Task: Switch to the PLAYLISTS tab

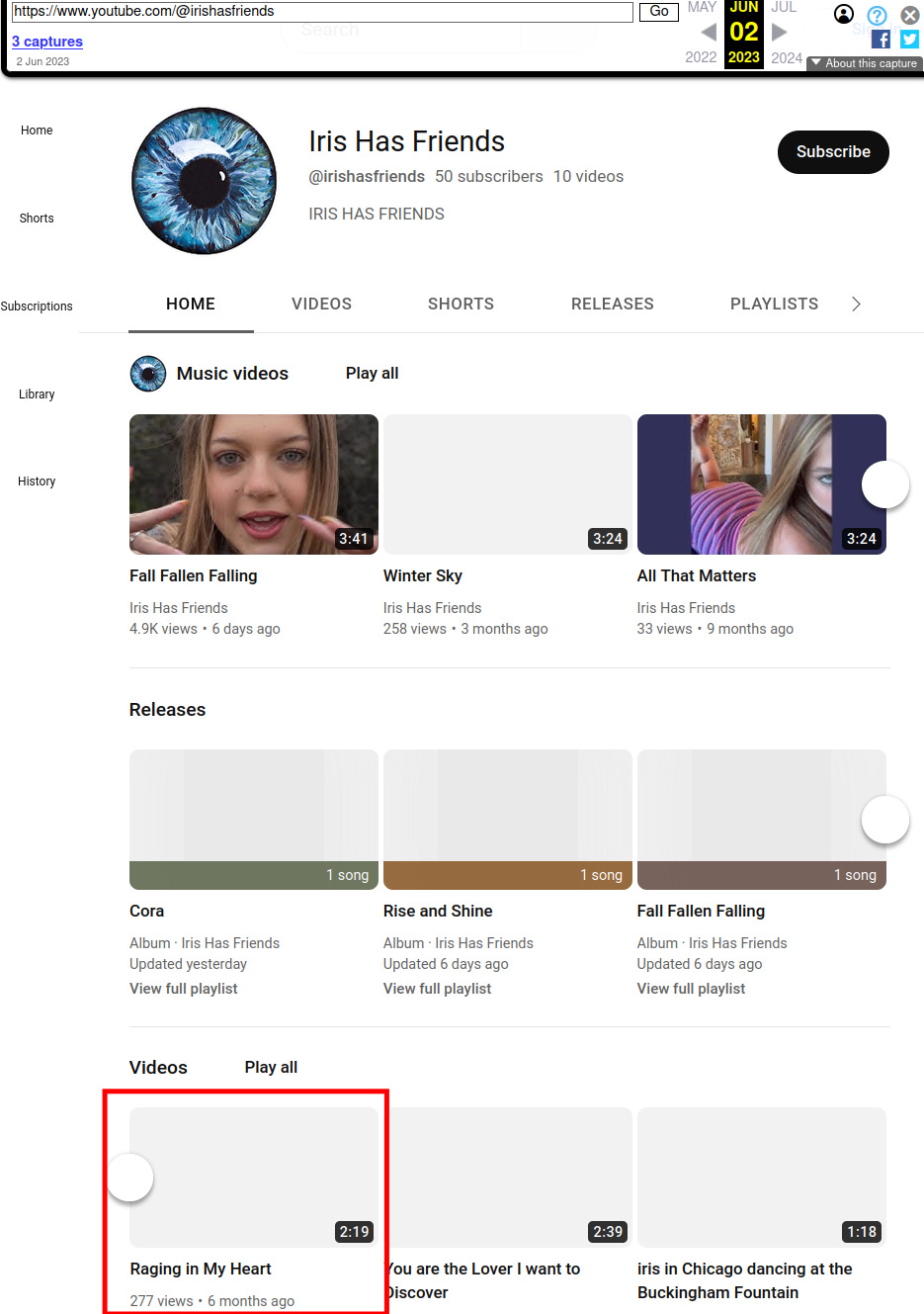Action: 774,304
